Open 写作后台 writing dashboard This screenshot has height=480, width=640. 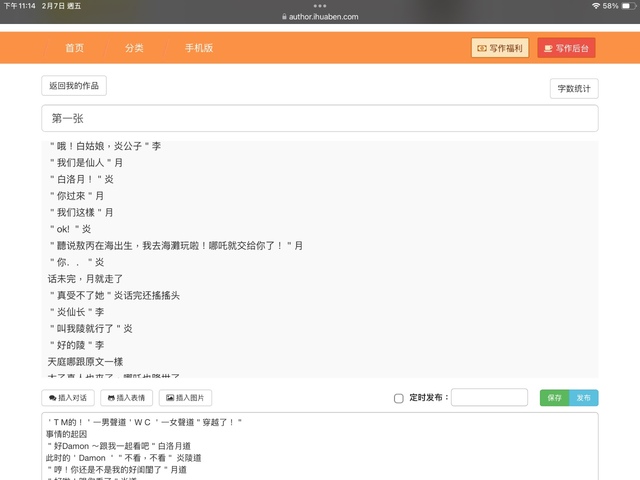566,48
